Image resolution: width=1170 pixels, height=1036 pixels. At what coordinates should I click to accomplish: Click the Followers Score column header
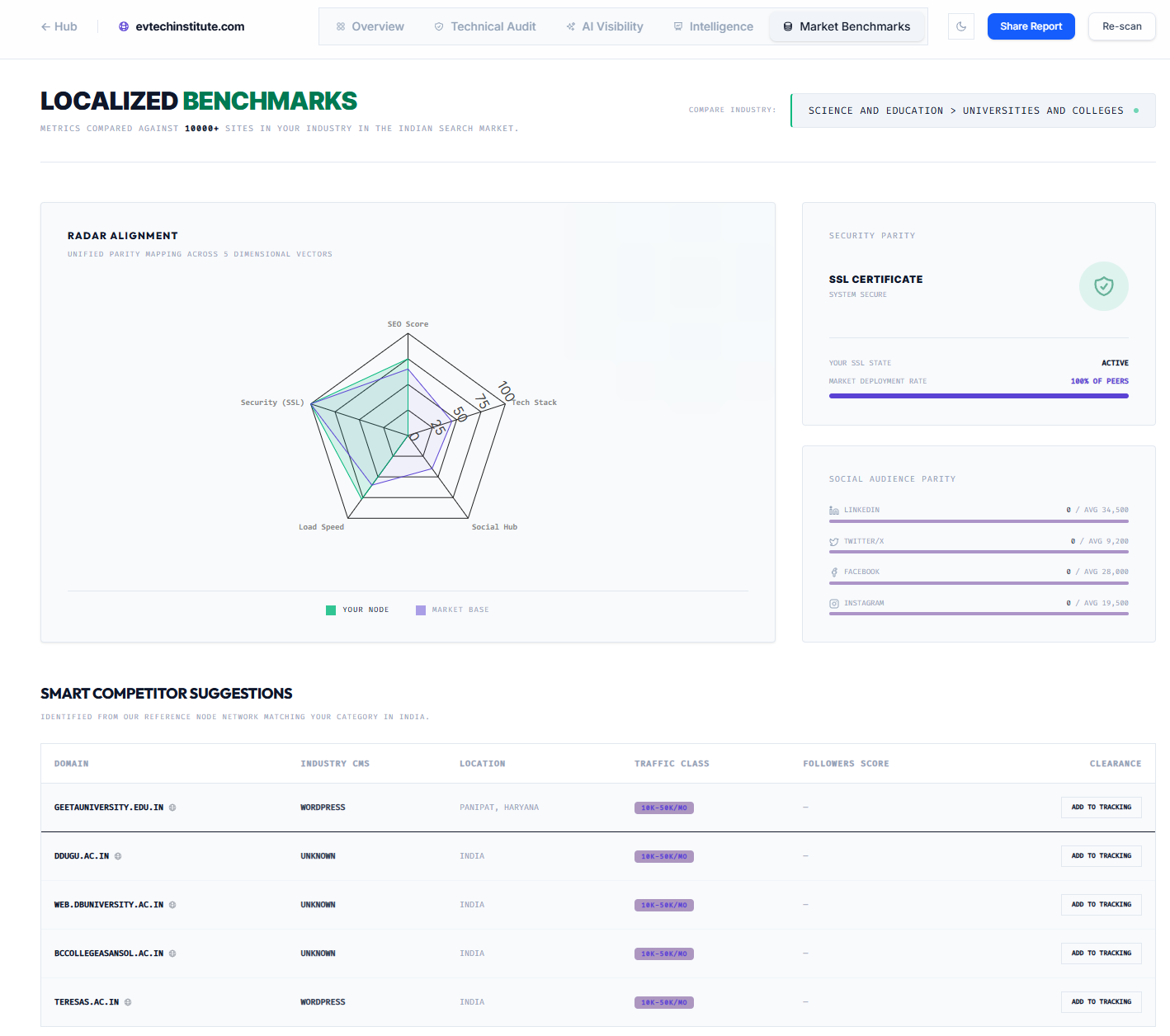[846, 764]
